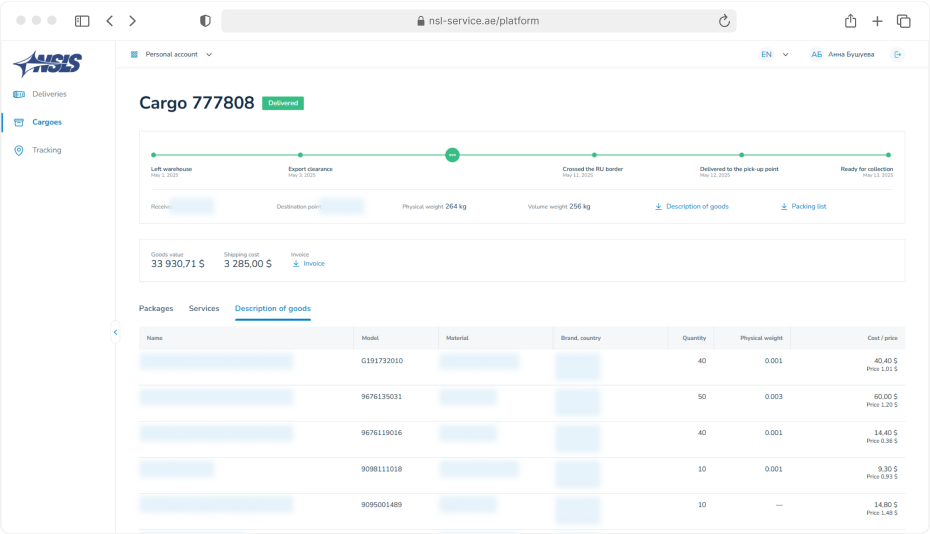Click the physical weight 0.003 cell
This screenshot has width=930, height=534.
pos(773,396)
